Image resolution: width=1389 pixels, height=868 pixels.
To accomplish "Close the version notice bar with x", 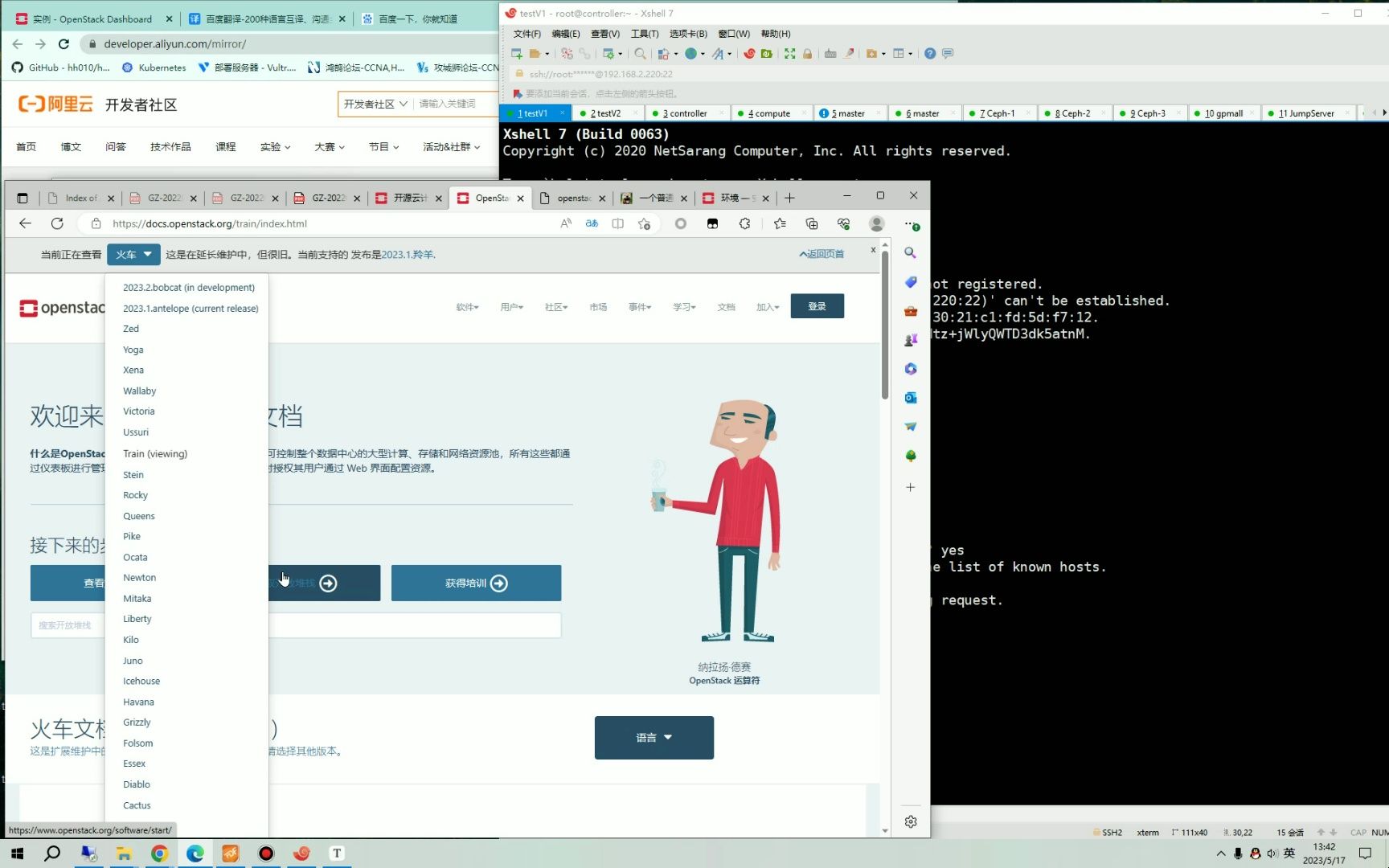I will (873, 250).
